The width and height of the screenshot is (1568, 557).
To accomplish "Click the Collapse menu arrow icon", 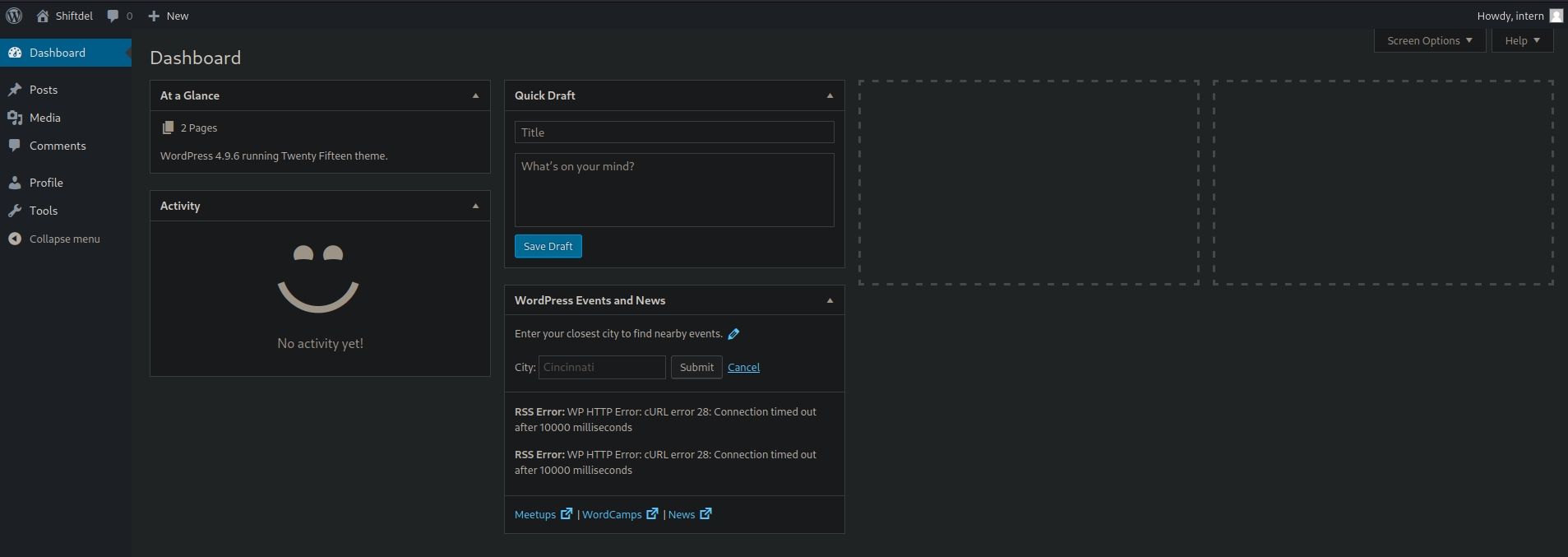I will (x=15, y=239).
